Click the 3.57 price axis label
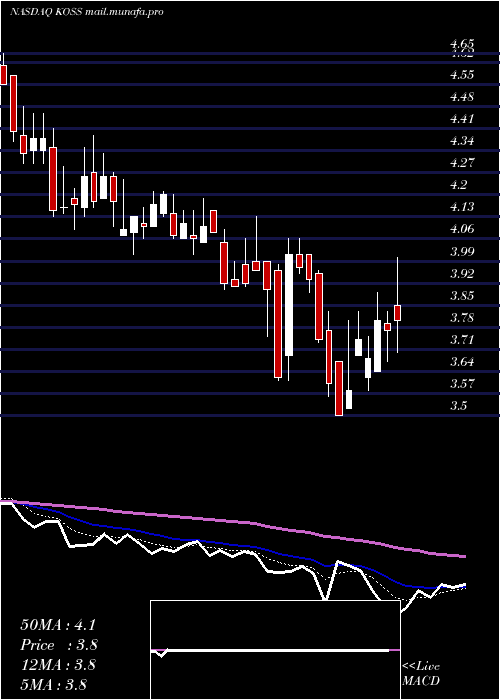Viewport: 500px width, 700px height. coord(462,383)
